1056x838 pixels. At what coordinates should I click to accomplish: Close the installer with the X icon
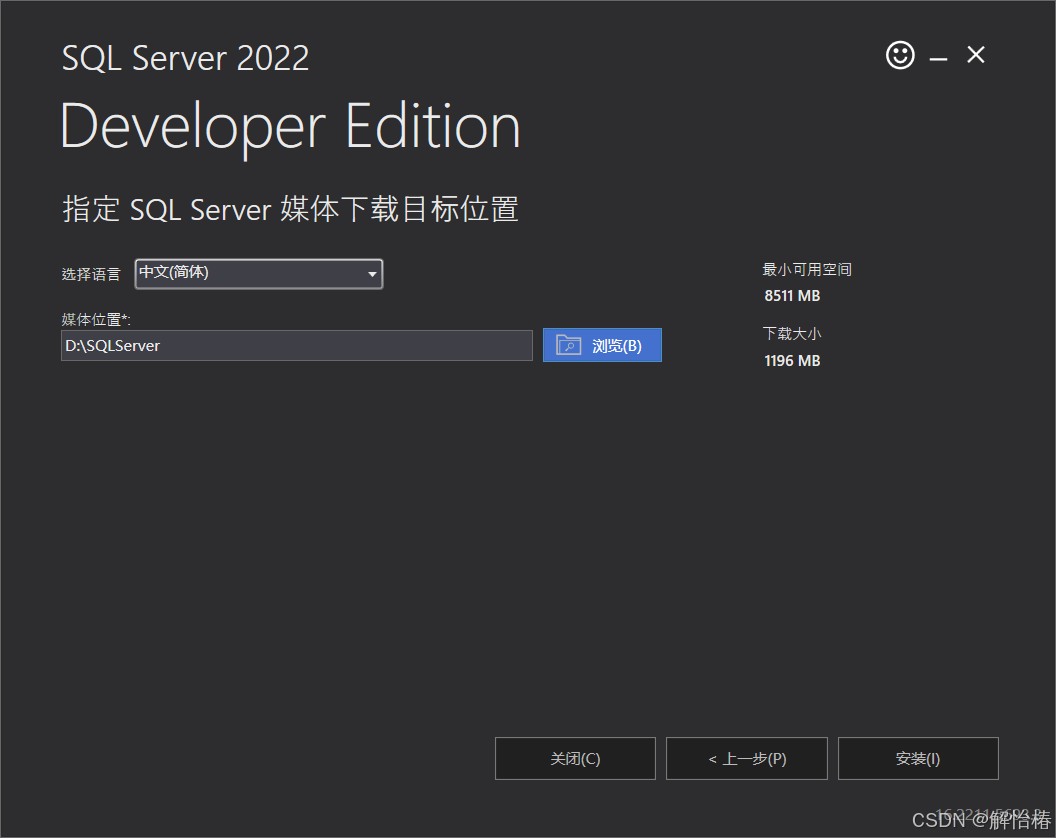point(976,55)
